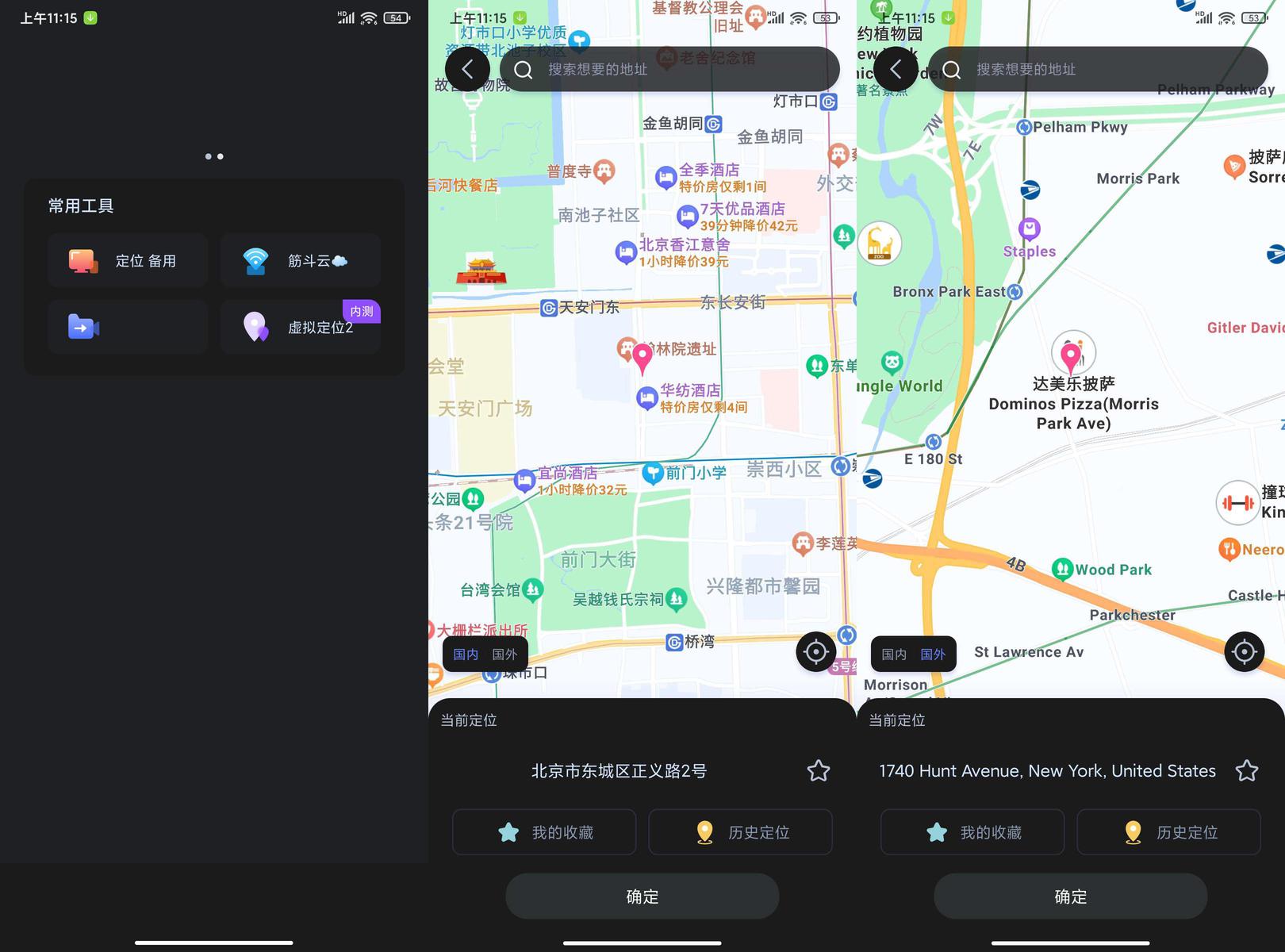Favorite the 北京市东城区正义路2号 address
The width and height of the screenshot is (1285, 952).
pos(819,770)
